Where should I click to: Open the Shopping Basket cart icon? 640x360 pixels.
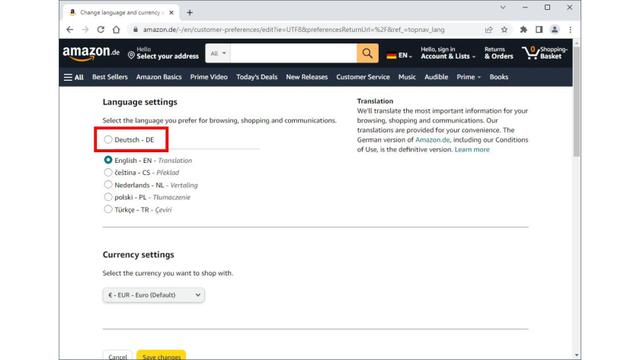[x=544, y=53]
